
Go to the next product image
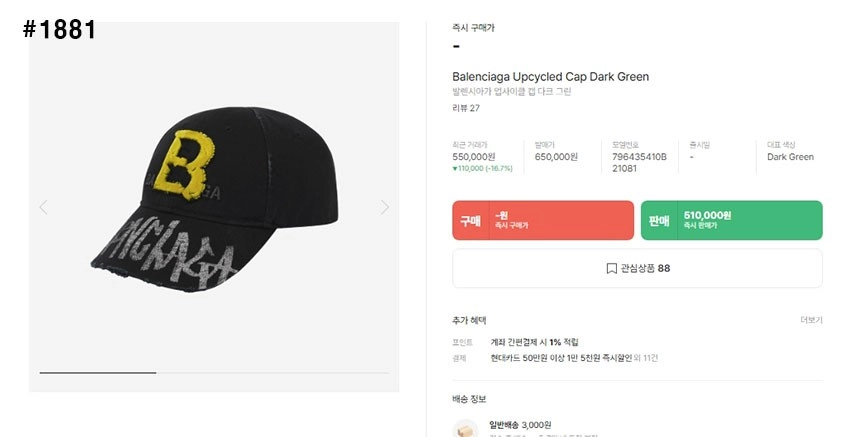point(385,207)
